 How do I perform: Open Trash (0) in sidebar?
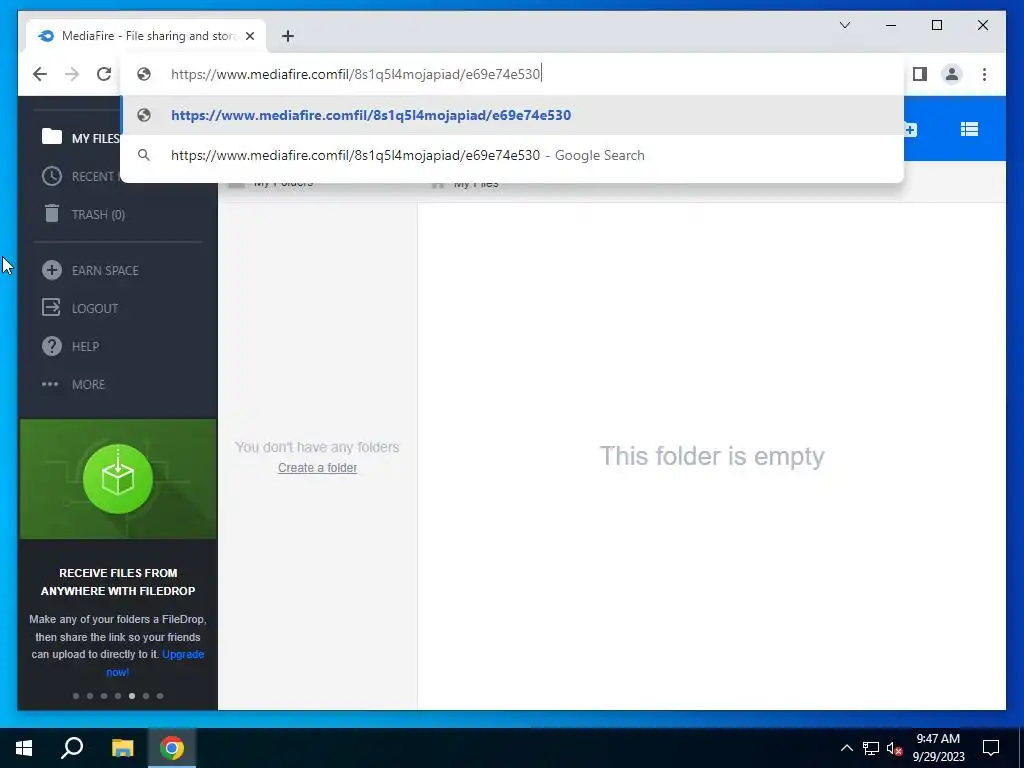click(84, 214)
